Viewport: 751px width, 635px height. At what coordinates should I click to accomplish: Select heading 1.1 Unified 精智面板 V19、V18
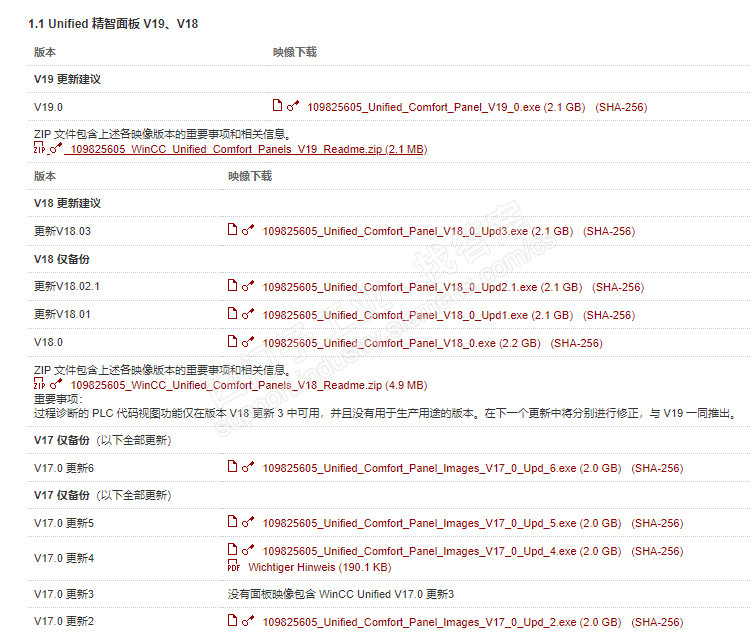pos(113,23)
